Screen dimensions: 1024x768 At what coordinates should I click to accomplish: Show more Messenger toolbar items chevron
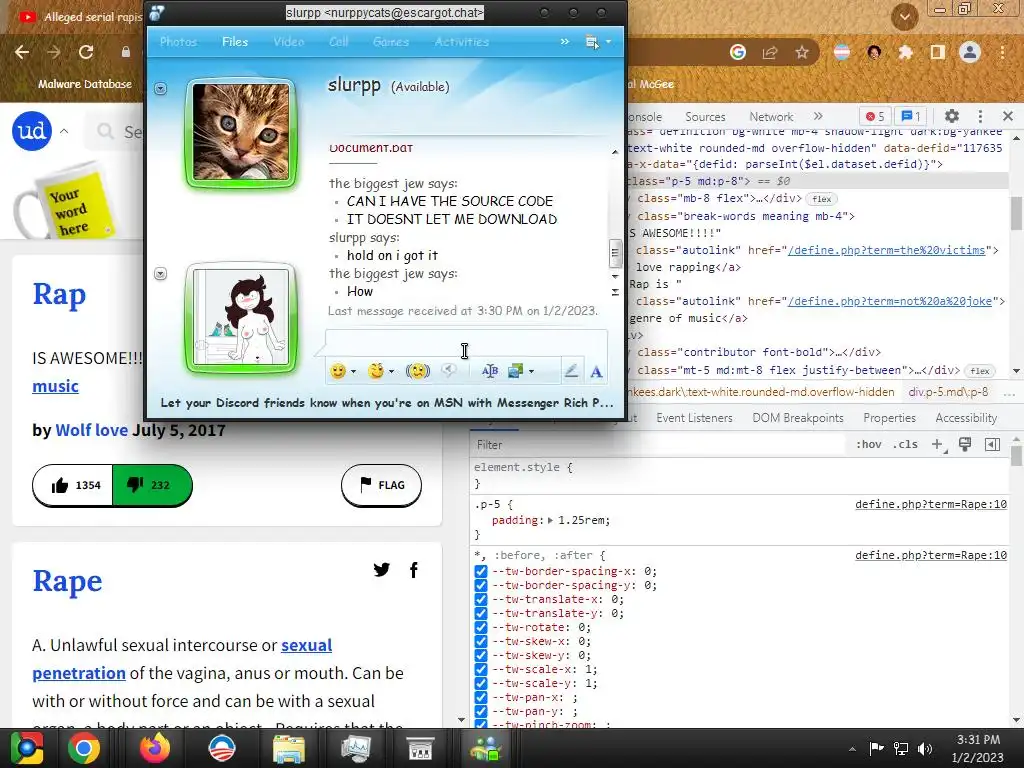coord(564,42)
